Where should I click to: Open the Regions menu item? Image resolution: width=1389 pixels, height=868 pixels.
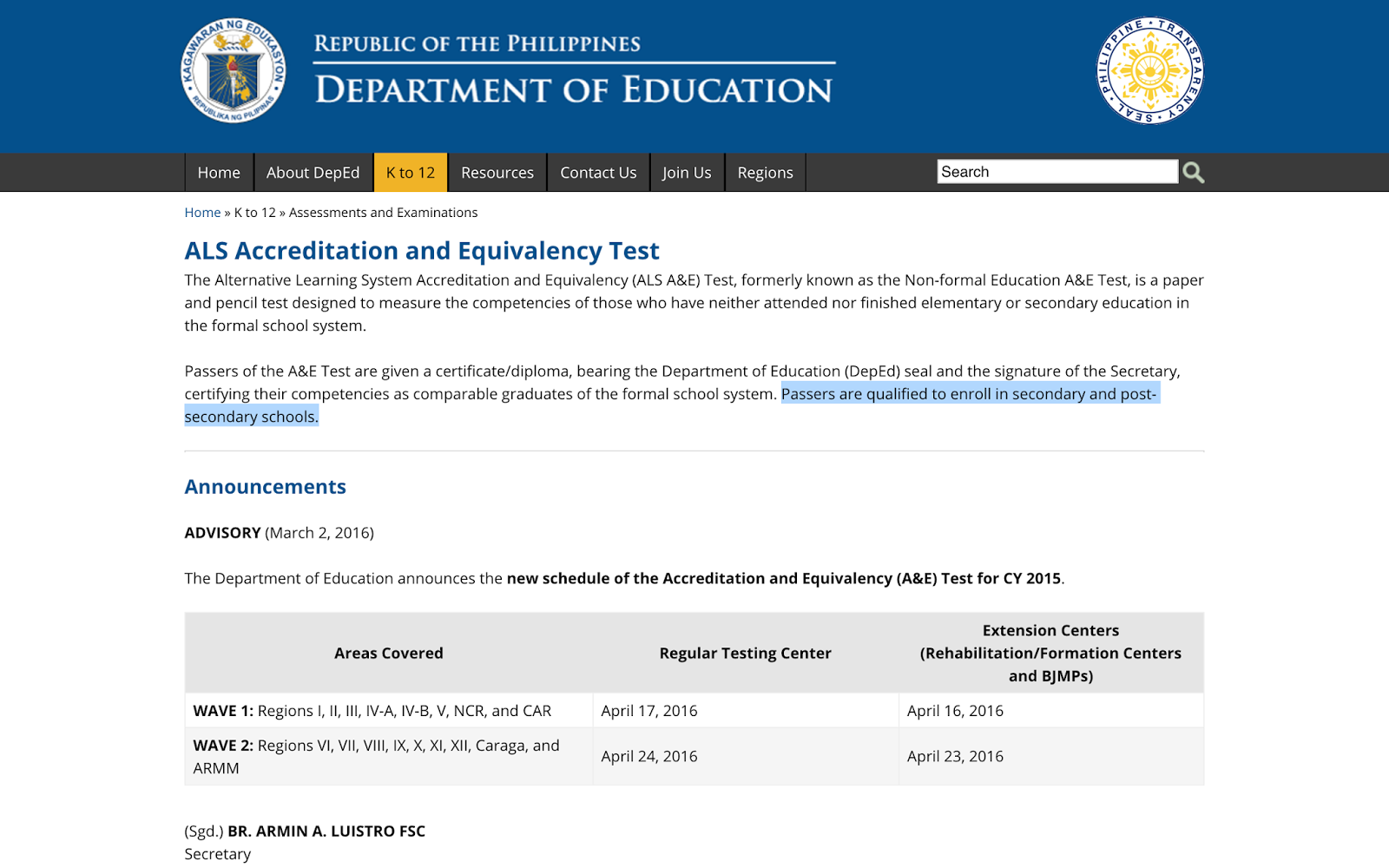click(x=765, y=173)
